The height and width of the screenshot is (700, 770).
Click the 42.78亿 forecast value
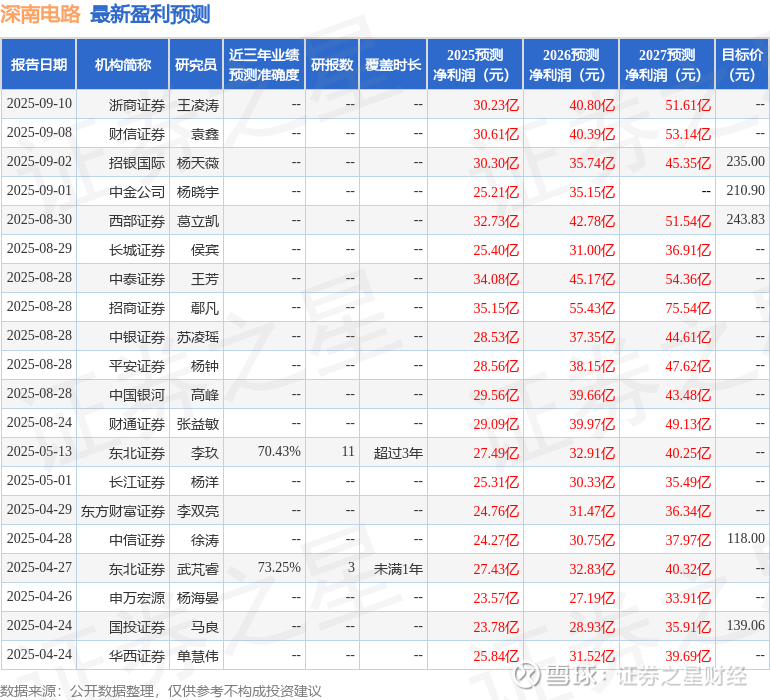point(592,221)
